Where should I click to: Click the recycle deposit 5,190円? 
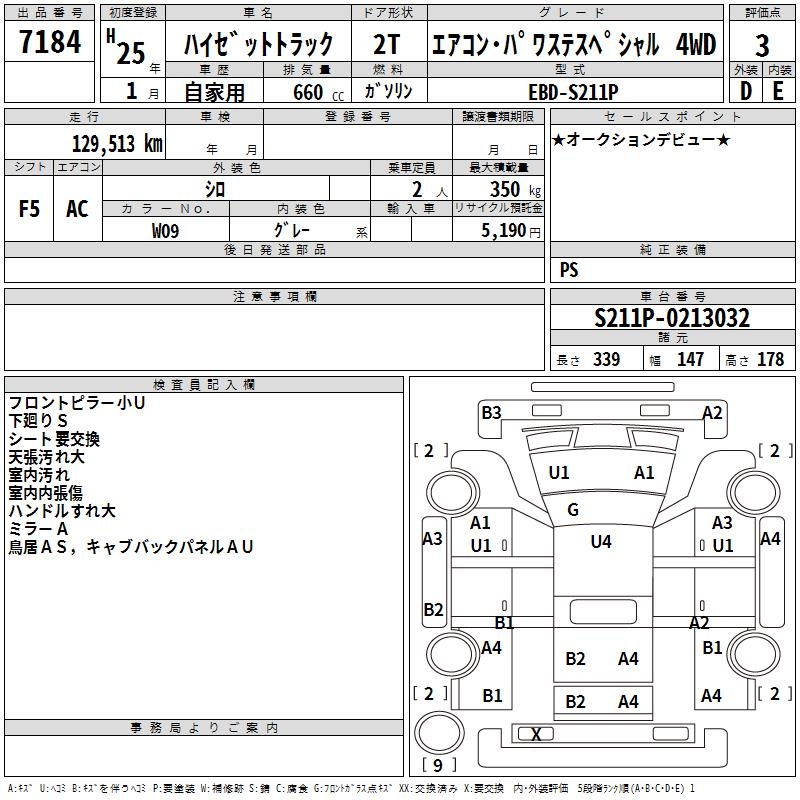tap(511, 231)
